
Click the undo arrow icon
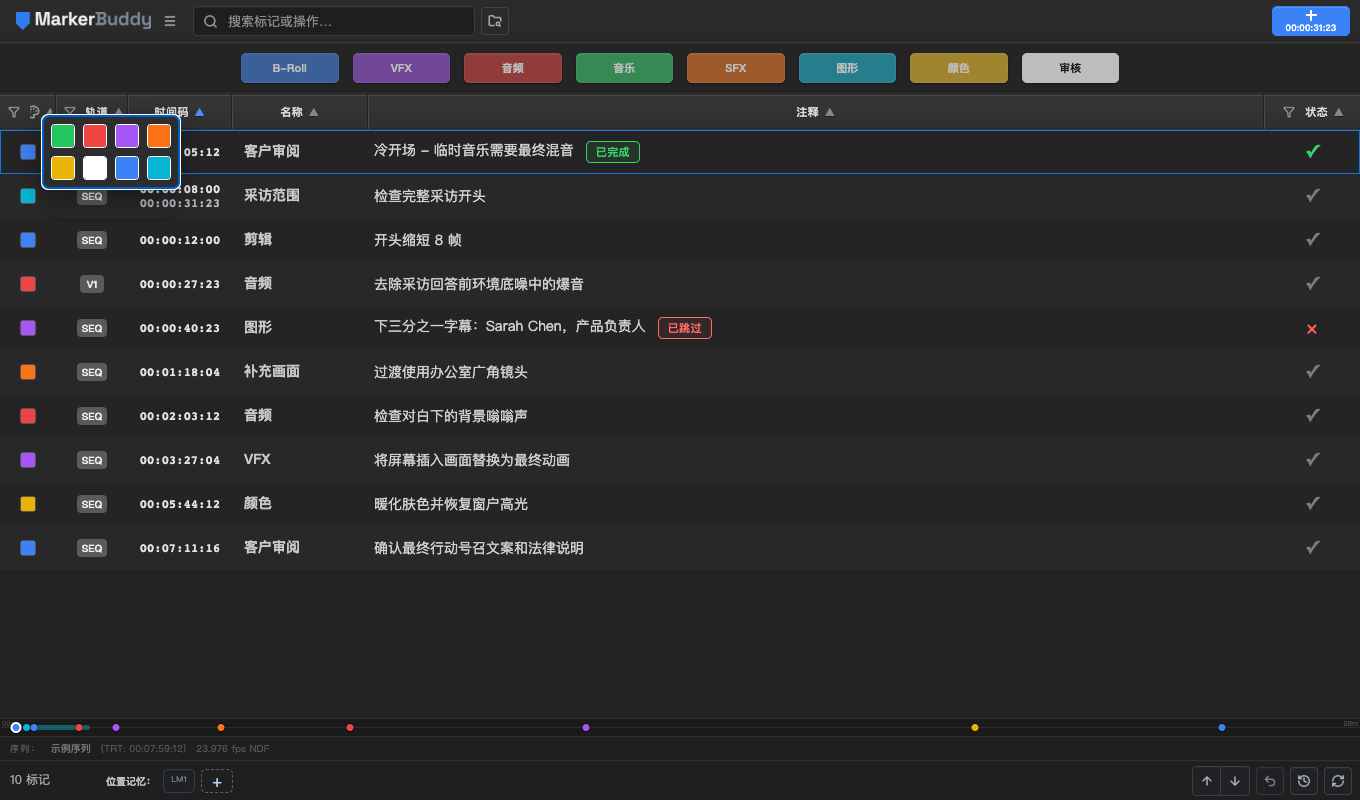[1270, 781]
